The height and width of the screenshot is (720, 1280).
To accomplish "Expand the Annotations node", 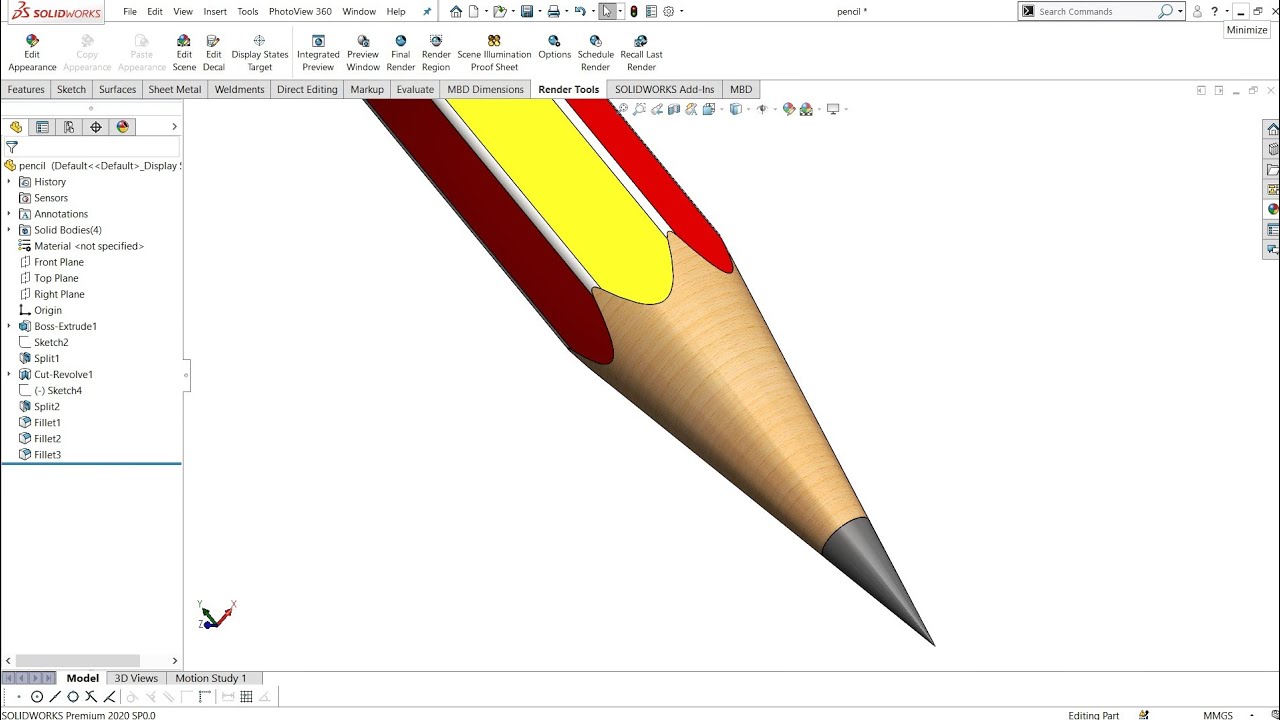I will 9,214.
